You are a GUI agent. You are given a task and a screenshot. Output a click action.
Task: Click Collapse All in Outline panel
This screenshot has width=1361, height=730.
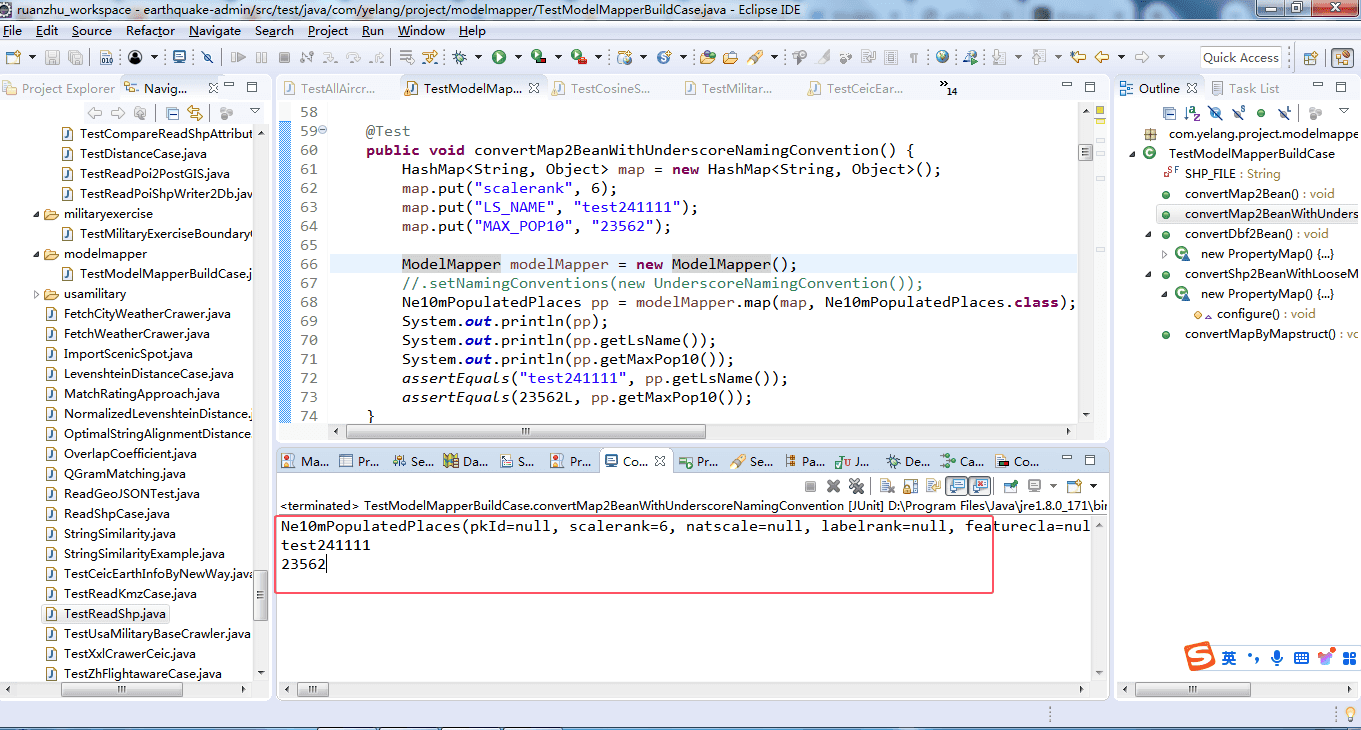click(x=1169, y=113)
